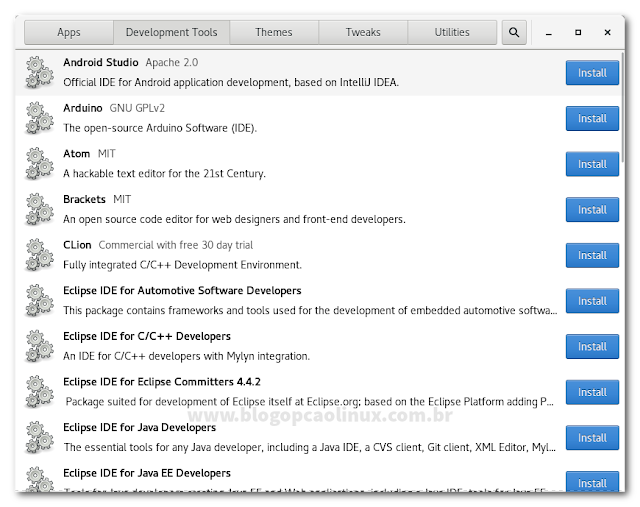Click "An IDE for C/C++ developers" description
Viewport: 640px width, 507px height.
pyautogui.click(x=187, y=356)
